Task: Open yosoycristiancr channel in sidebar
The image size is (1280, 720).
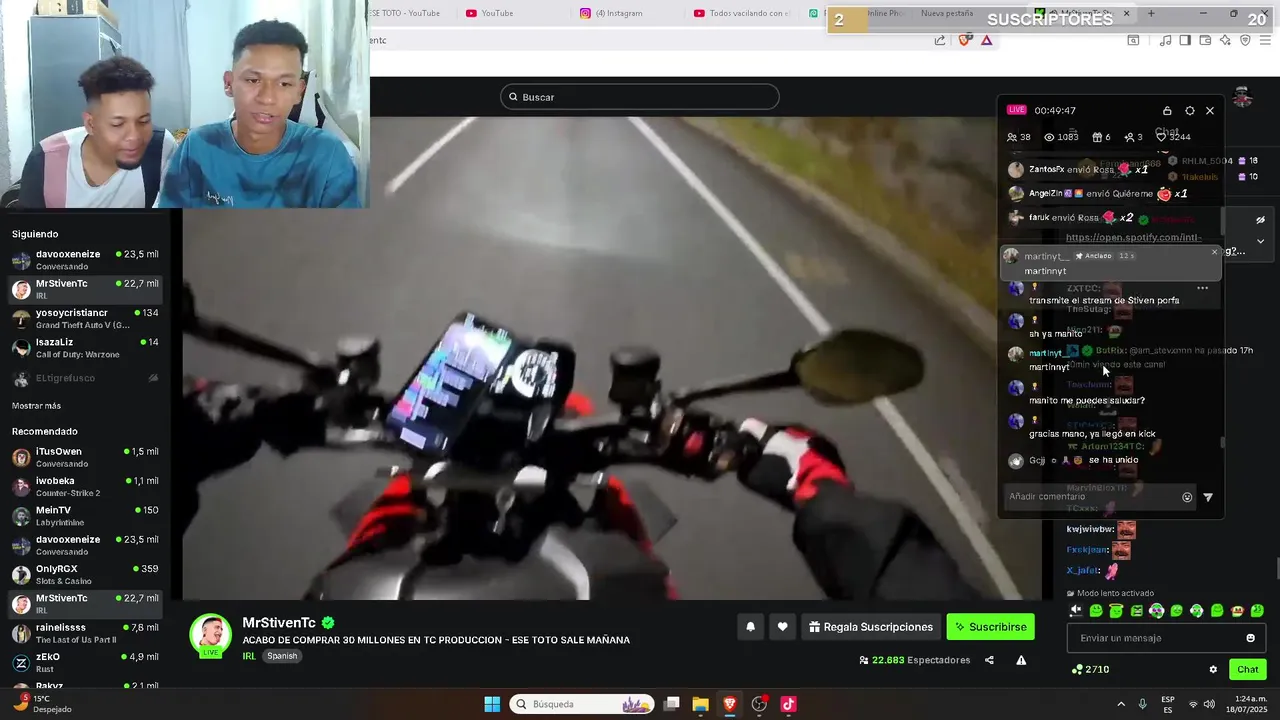Action: point(85,319)
